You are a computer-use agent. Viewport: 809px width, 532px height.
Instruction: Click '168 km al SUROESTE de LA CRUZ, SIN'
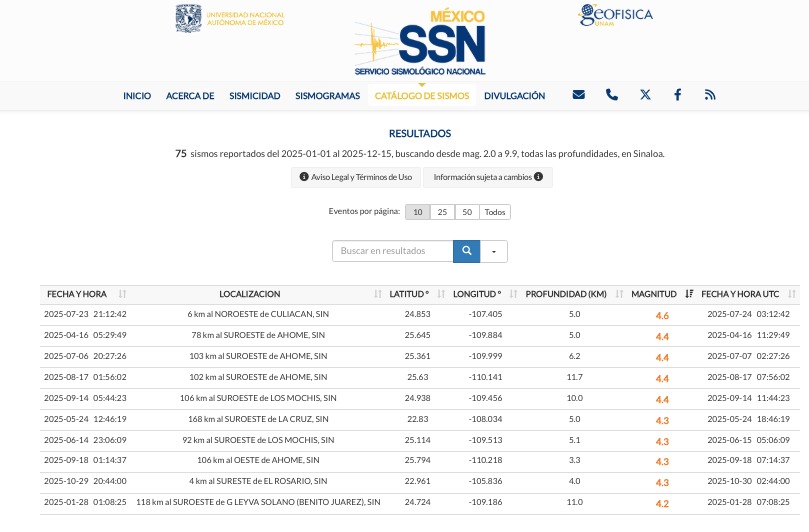(258, 419)
